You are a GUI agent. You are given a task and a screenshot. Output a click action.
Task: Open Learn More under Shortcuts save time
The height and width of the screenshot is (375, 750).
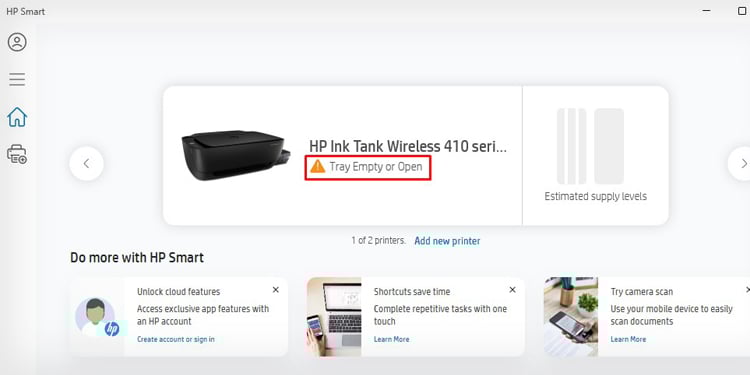tap(391, 339)
